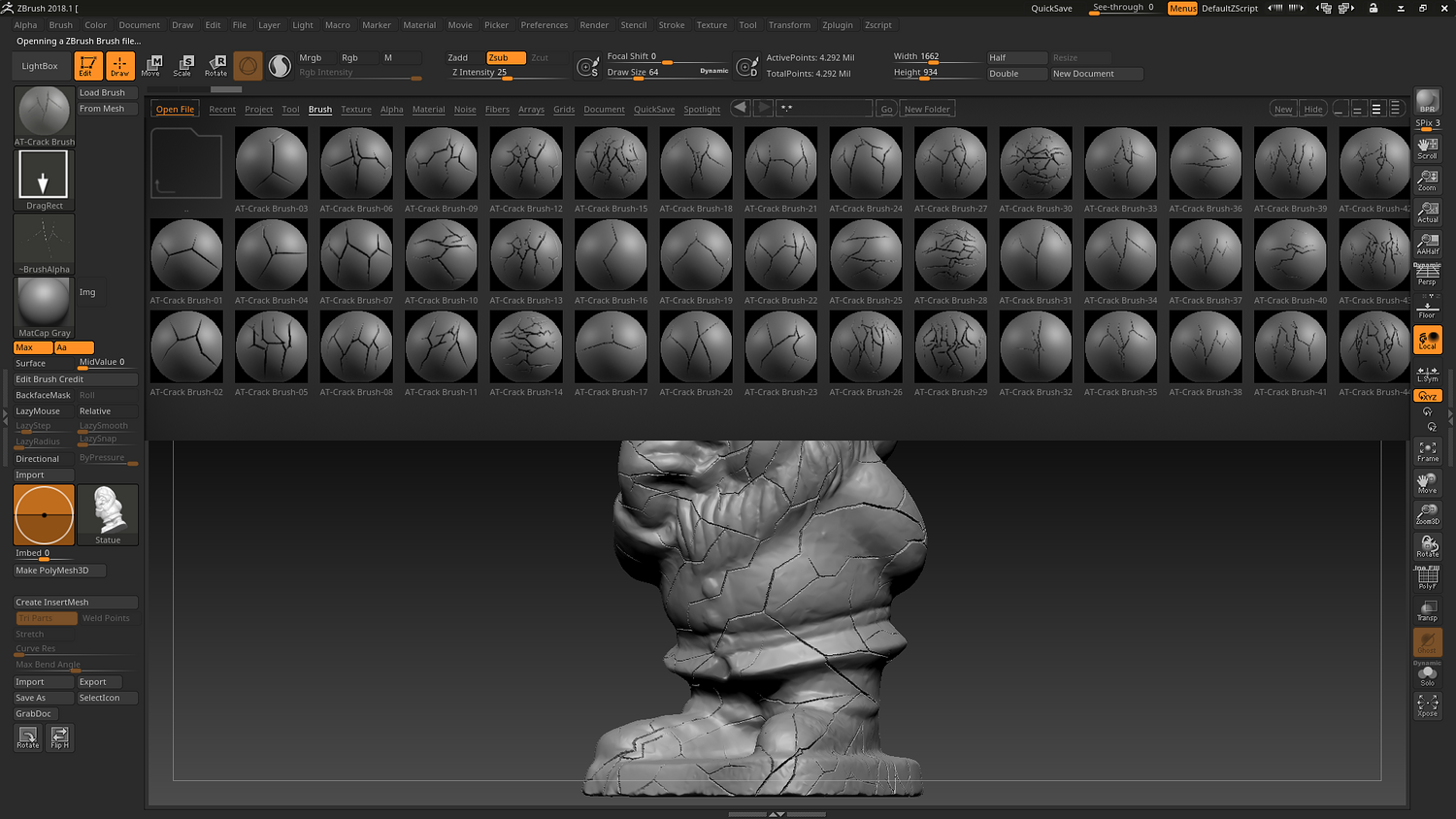Activate the Edit mode icon
This screenshot has width=1456, height=819.
(x=86, y=66)
